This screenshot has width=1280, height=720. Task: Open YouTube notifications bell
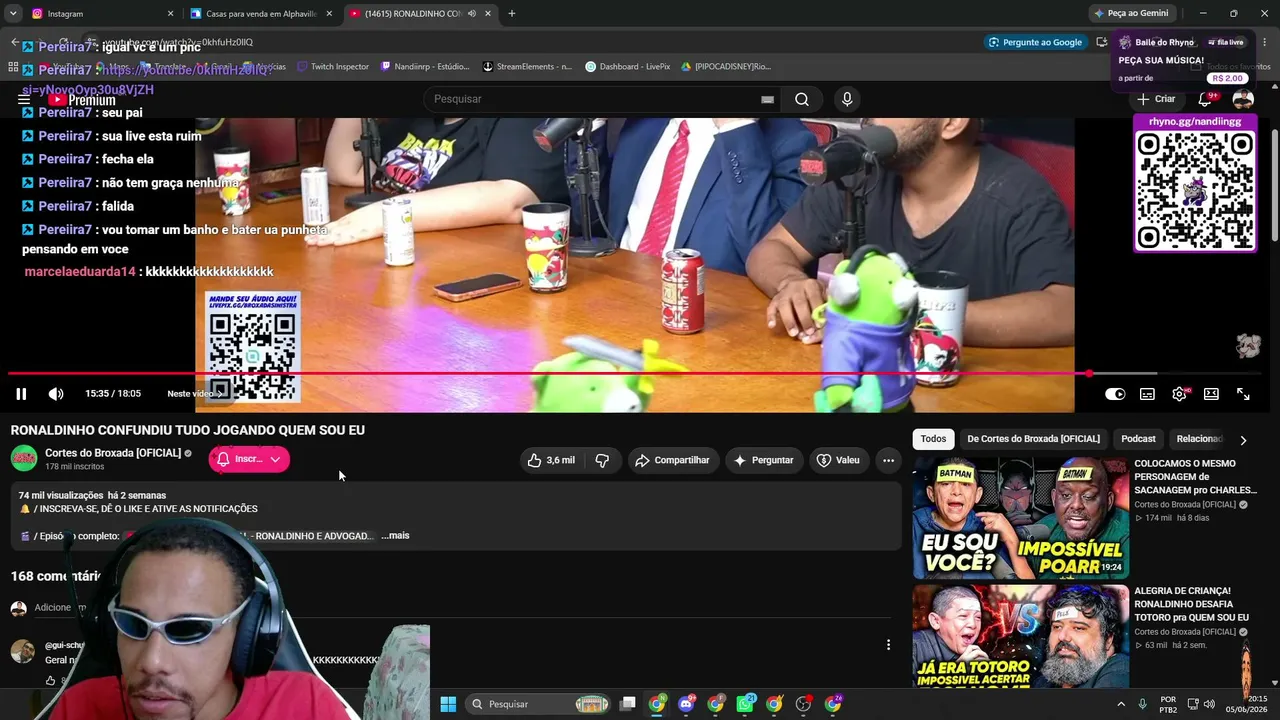tap(1206, 99)
